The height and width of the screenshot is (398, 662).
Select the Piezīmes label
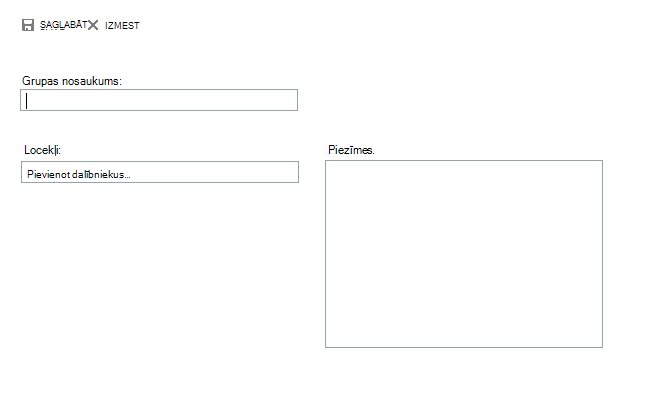[x=351, y=150]
